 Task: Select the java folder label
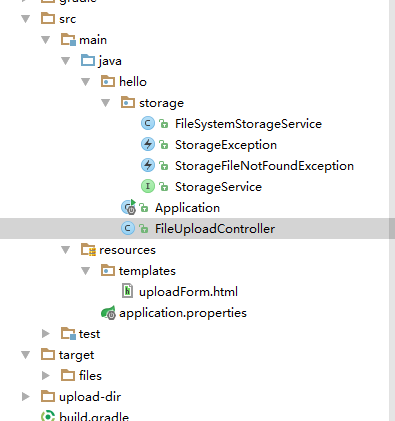pyautogui.click(x=110, y=61)
